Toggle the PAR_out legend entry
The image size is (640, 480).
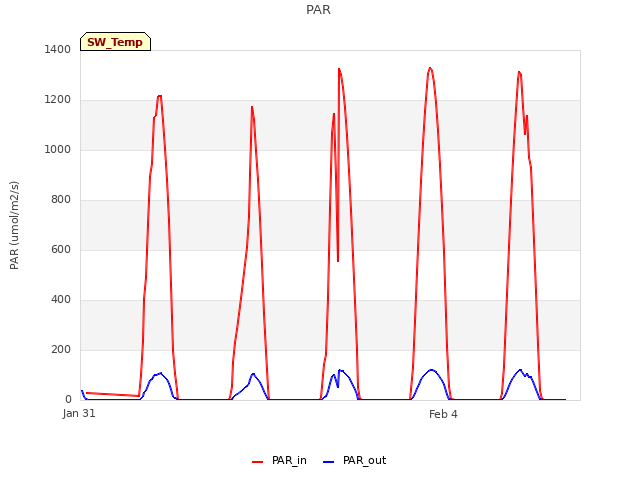354,461
